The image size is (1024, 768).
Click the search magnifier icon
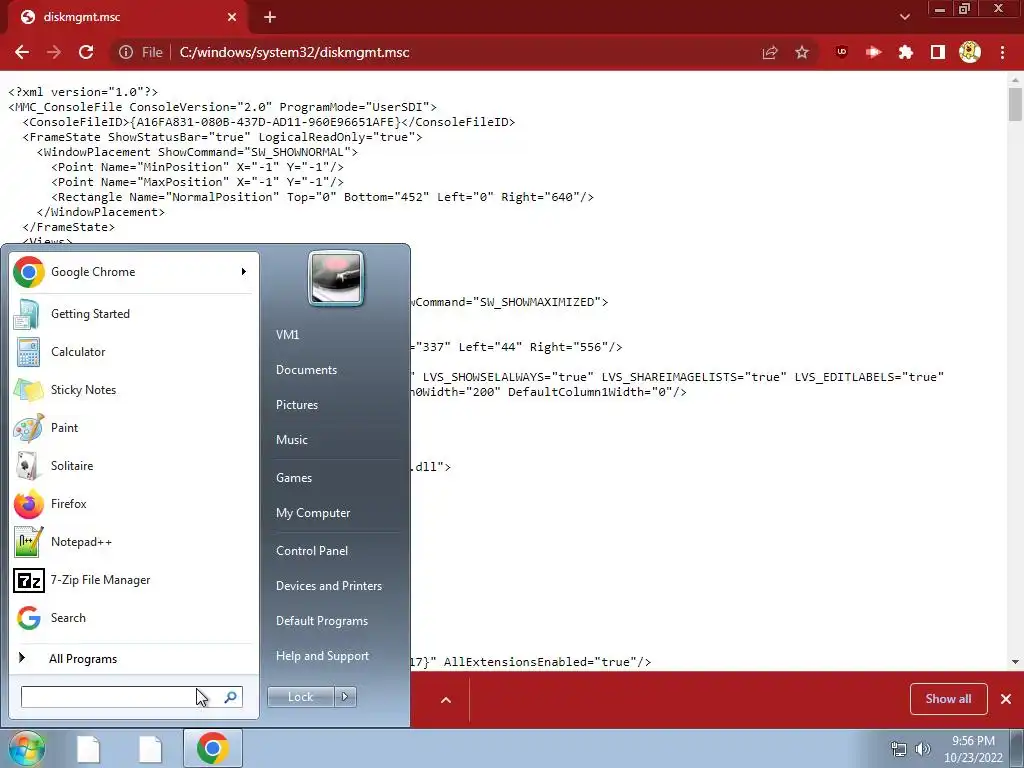231,697
